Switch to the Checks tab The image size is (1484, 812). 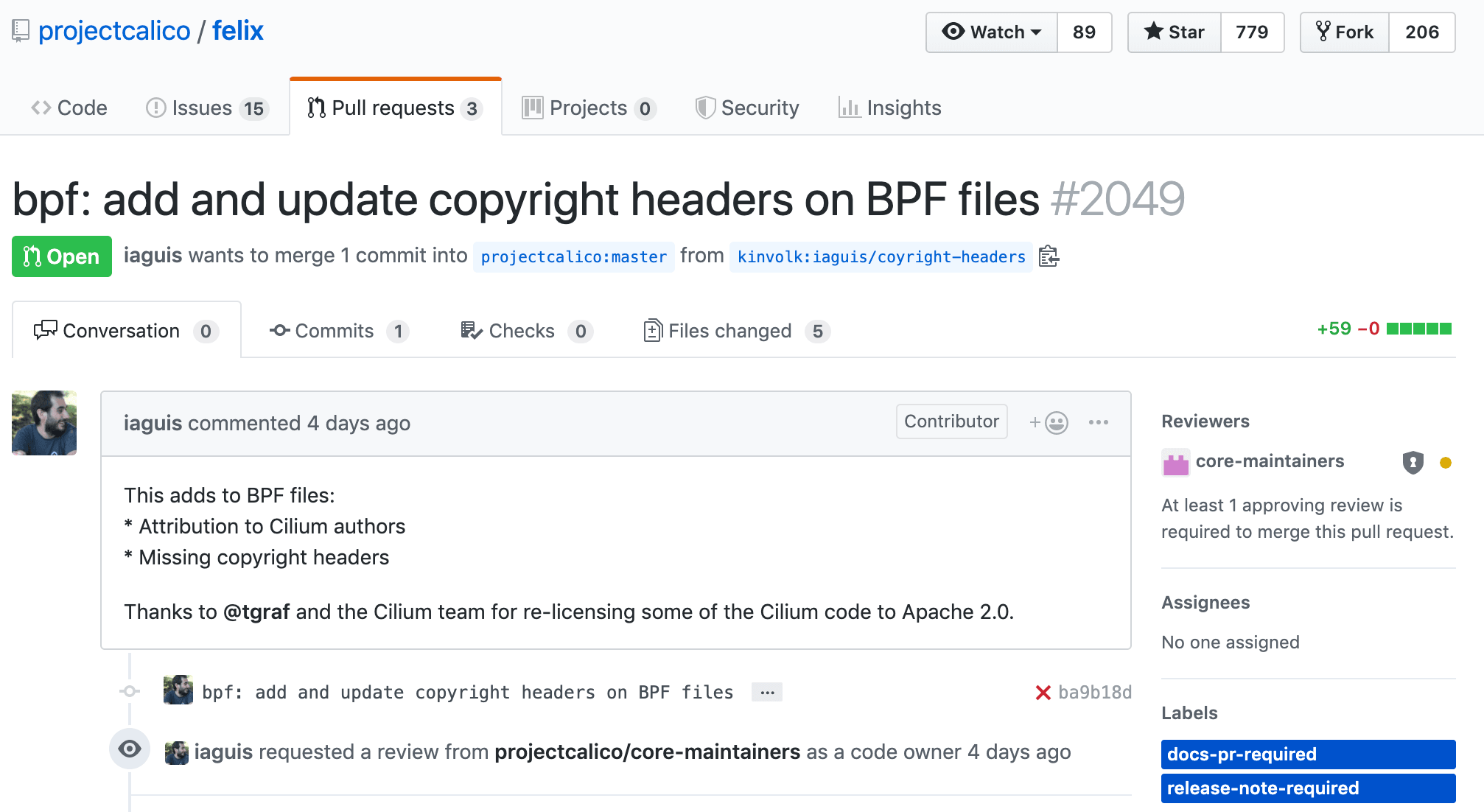click(526, 331)
